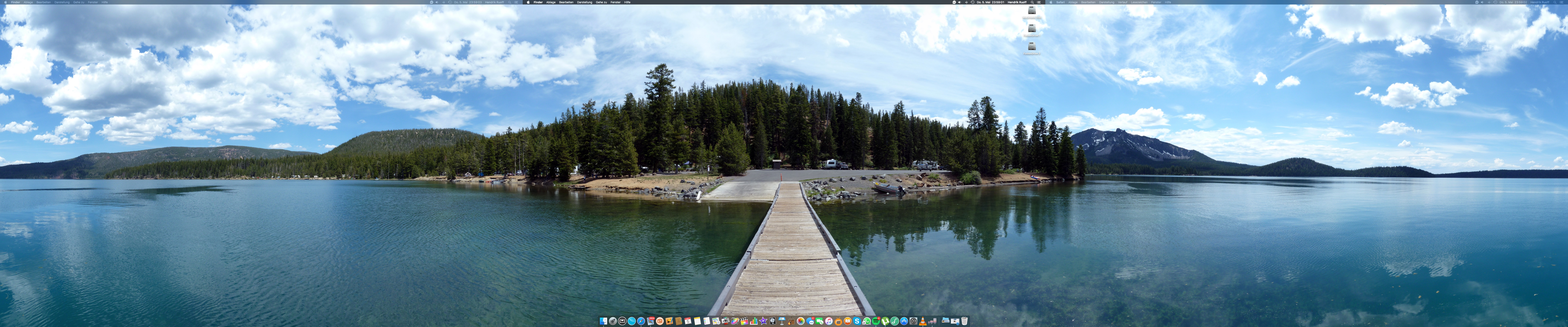Screen dimensions: 1568x327
Task: Open Darstellung menu on center display
Action: [x=585, y=2]
